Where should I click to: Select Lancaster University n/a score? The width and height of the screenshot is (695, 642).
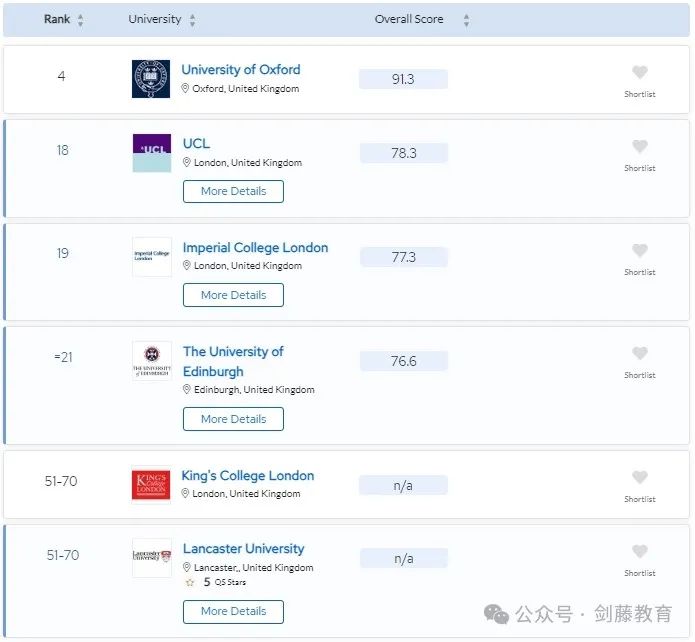pos(404,558)
